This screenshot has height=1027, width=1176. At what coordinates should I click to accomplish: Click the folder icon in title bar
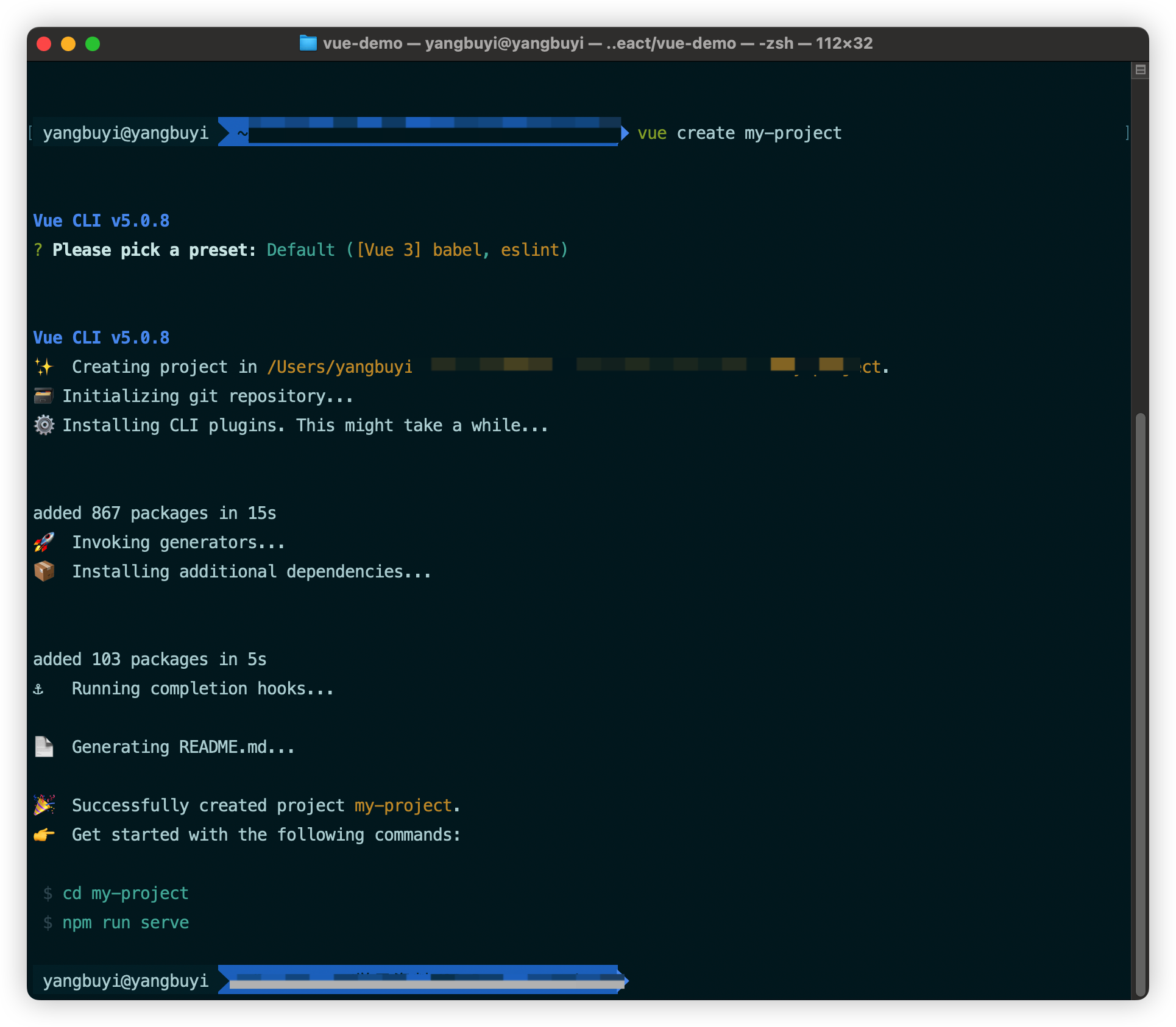(x=308, y=43)
